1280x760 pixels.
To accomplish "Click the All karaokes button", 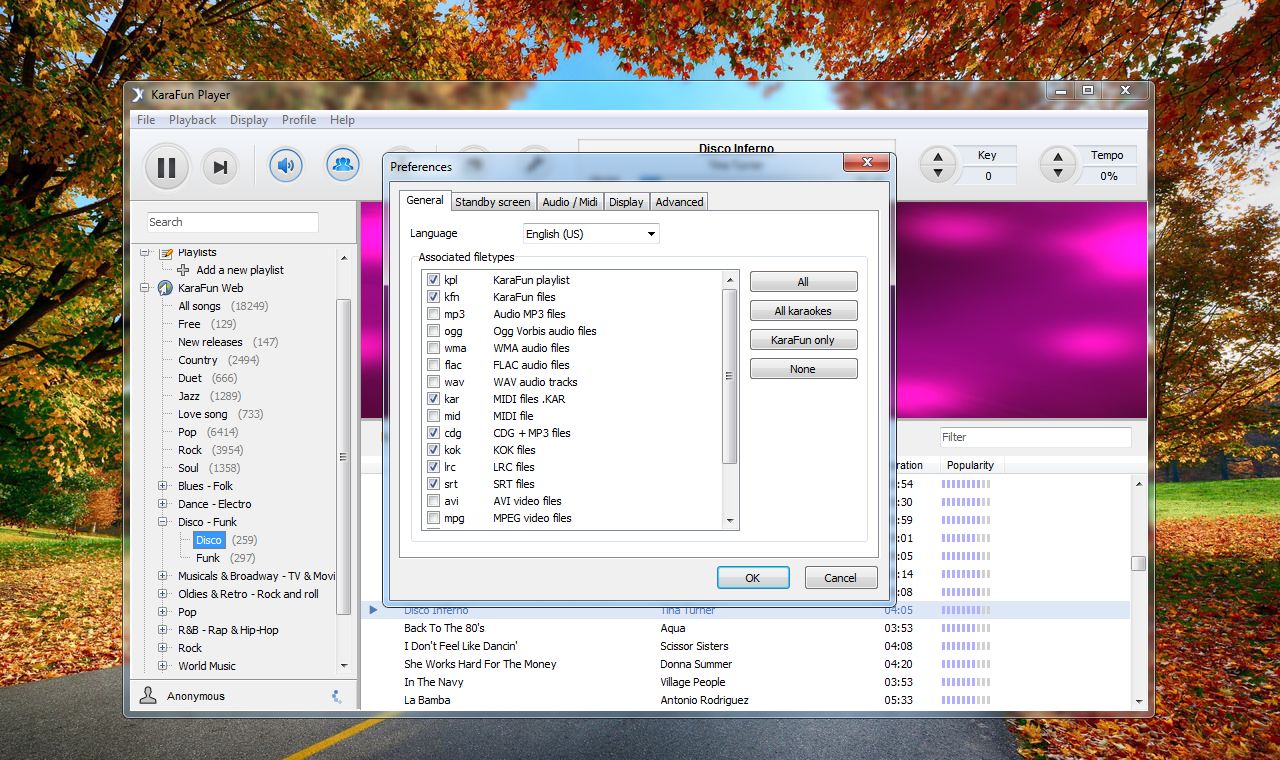I will click(803, 311).
